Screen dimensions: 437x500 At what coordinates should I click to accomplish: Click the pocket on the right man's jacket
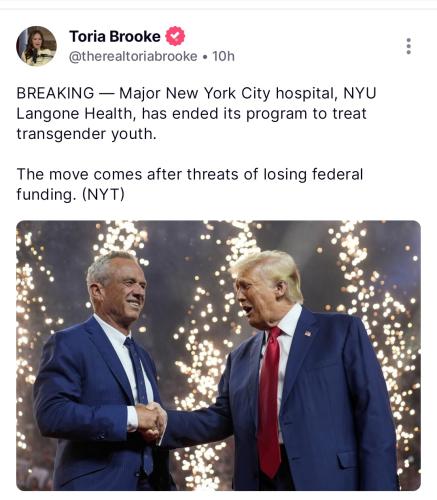pyautogui.click(x=347, y=460)
